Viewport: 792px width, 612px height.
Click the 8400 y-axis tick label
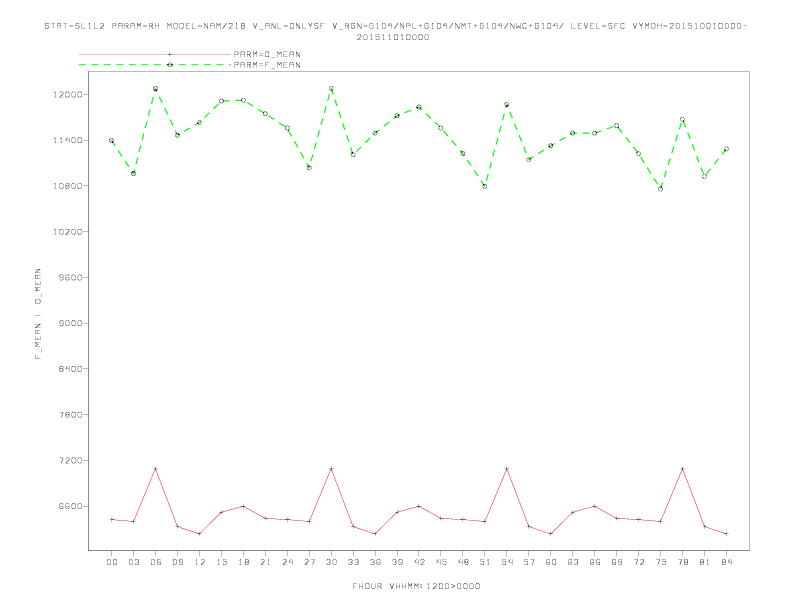[70, 369]
